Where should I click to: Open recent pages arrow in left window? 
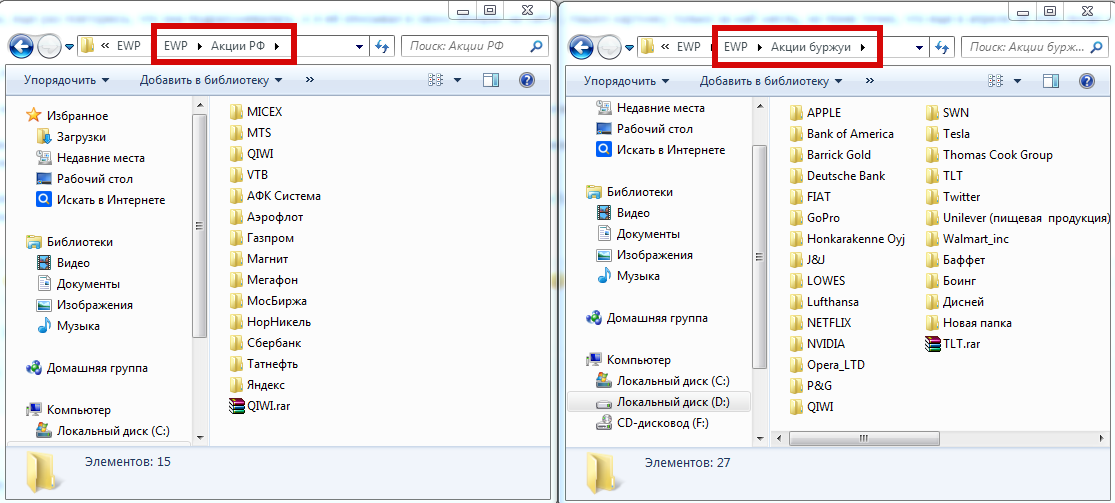(x=69, y=47)
